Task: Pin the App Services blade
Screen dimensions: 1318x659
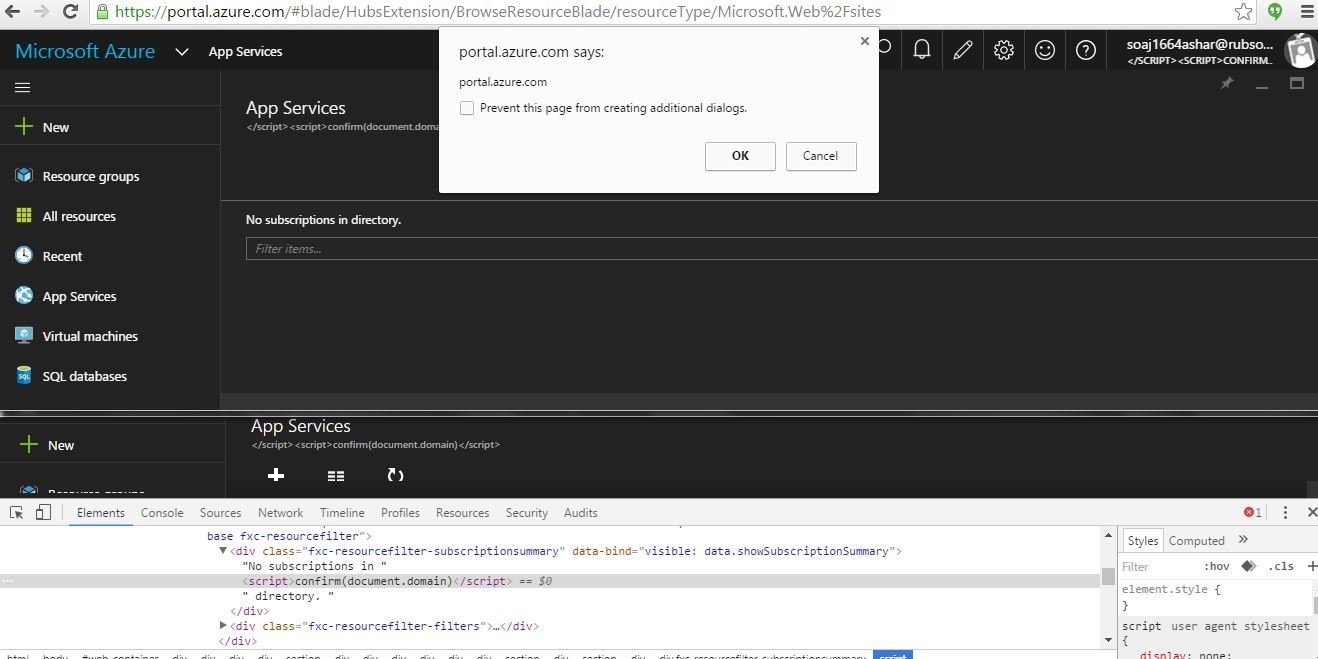Action: 1227,84
